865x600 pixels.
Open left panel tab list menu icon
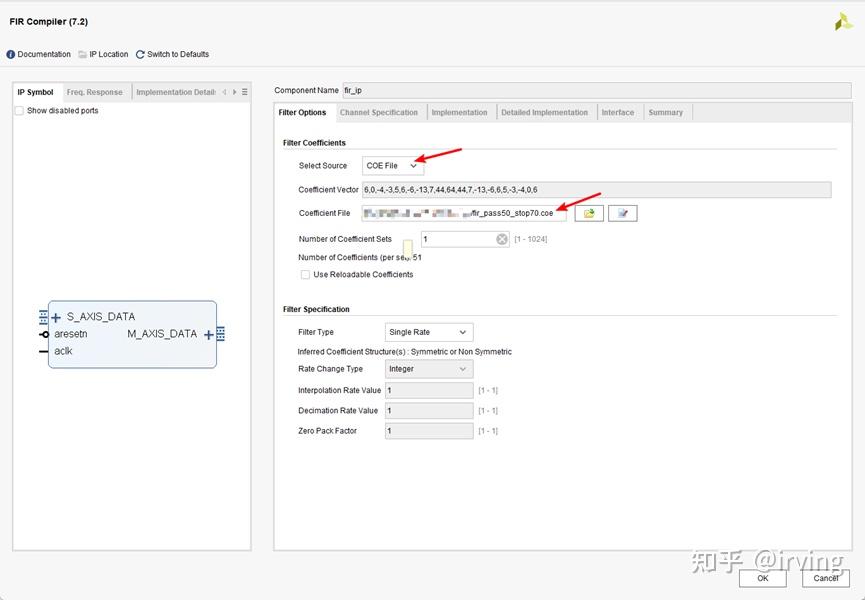pyautogui.click(x=245, y=92)
